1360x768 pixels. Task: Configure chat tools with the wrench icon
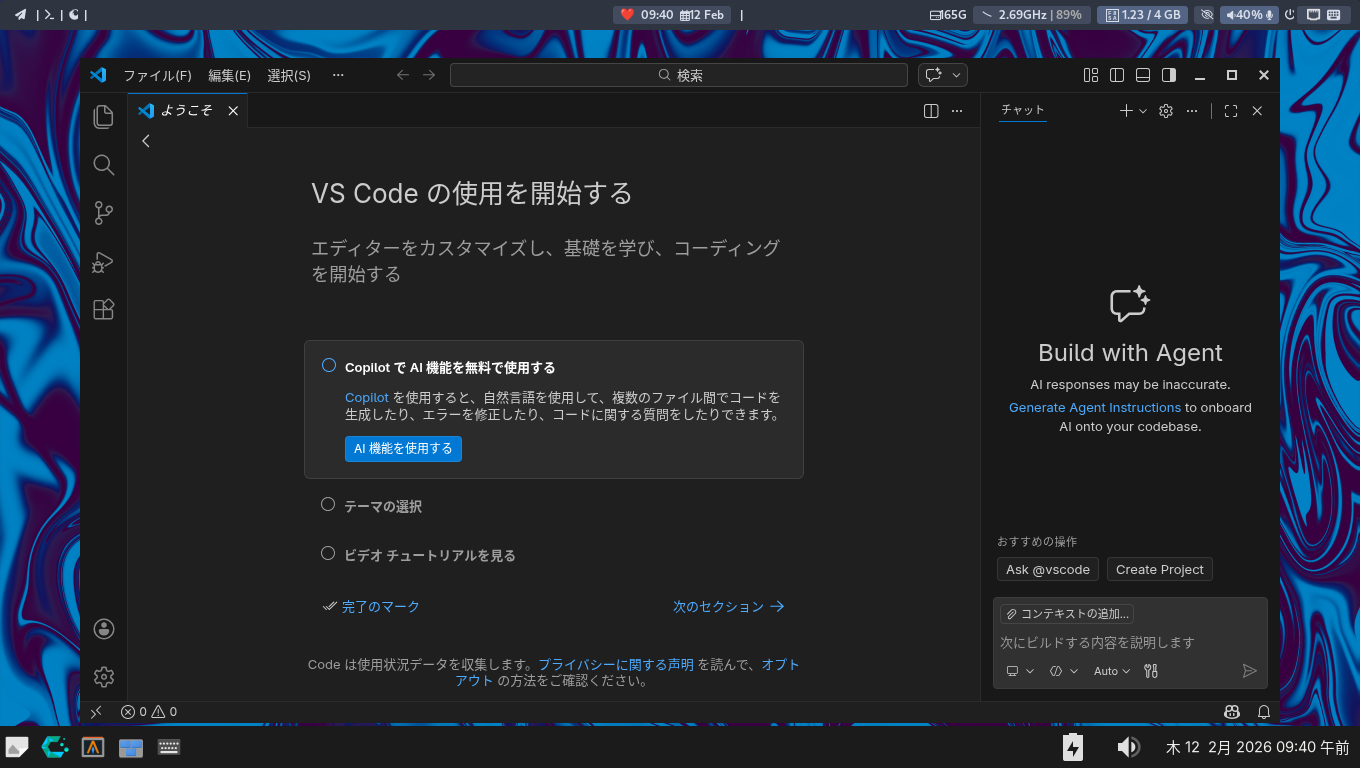coord(1151,671)
